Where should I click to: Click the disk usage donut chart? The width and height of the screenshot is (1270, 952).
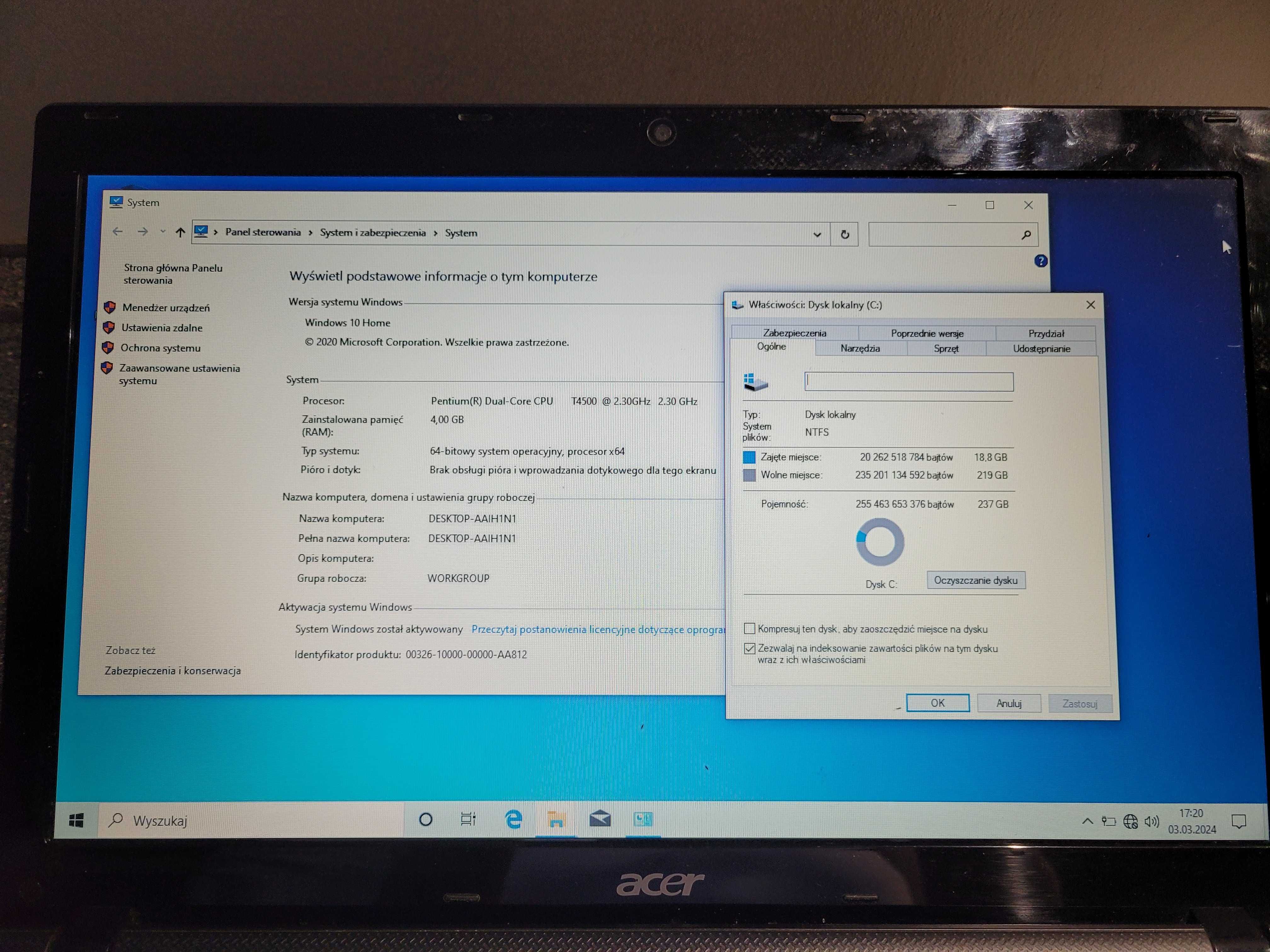pyautogui.click(x=880, y=542)
